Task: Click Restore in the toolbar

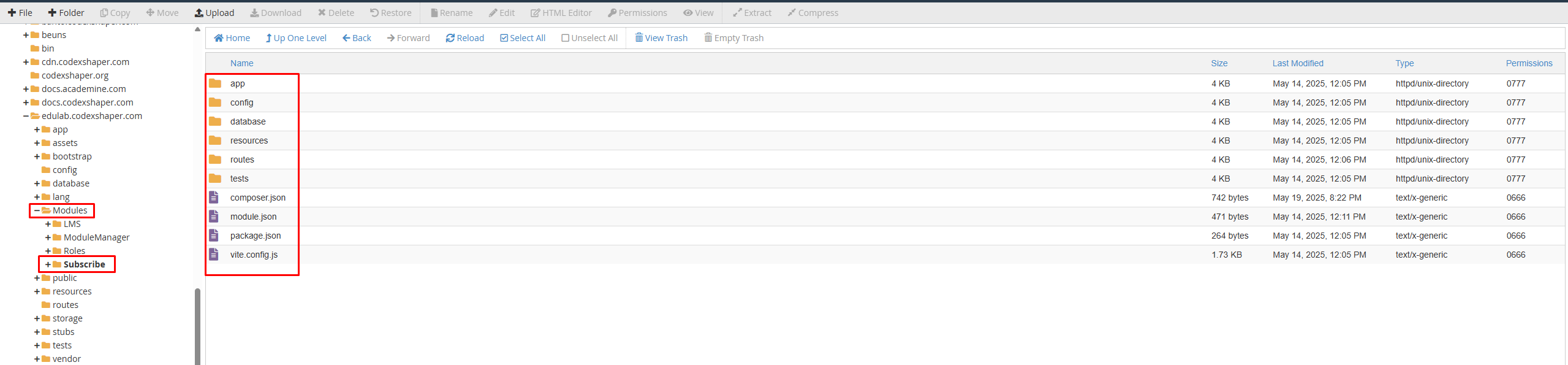Action: (x=391, y=12)
